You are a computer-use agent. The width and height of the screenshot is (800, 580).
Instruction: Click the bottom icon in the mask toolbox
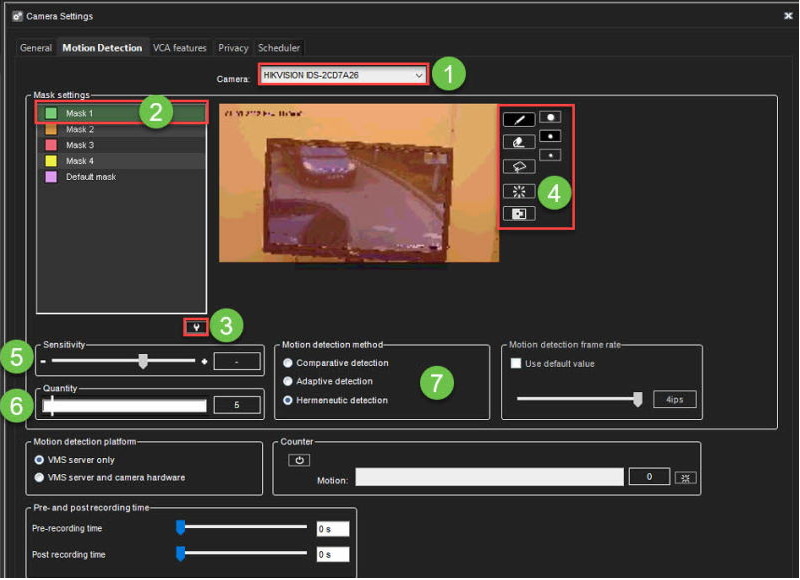(x=518, y=213)
